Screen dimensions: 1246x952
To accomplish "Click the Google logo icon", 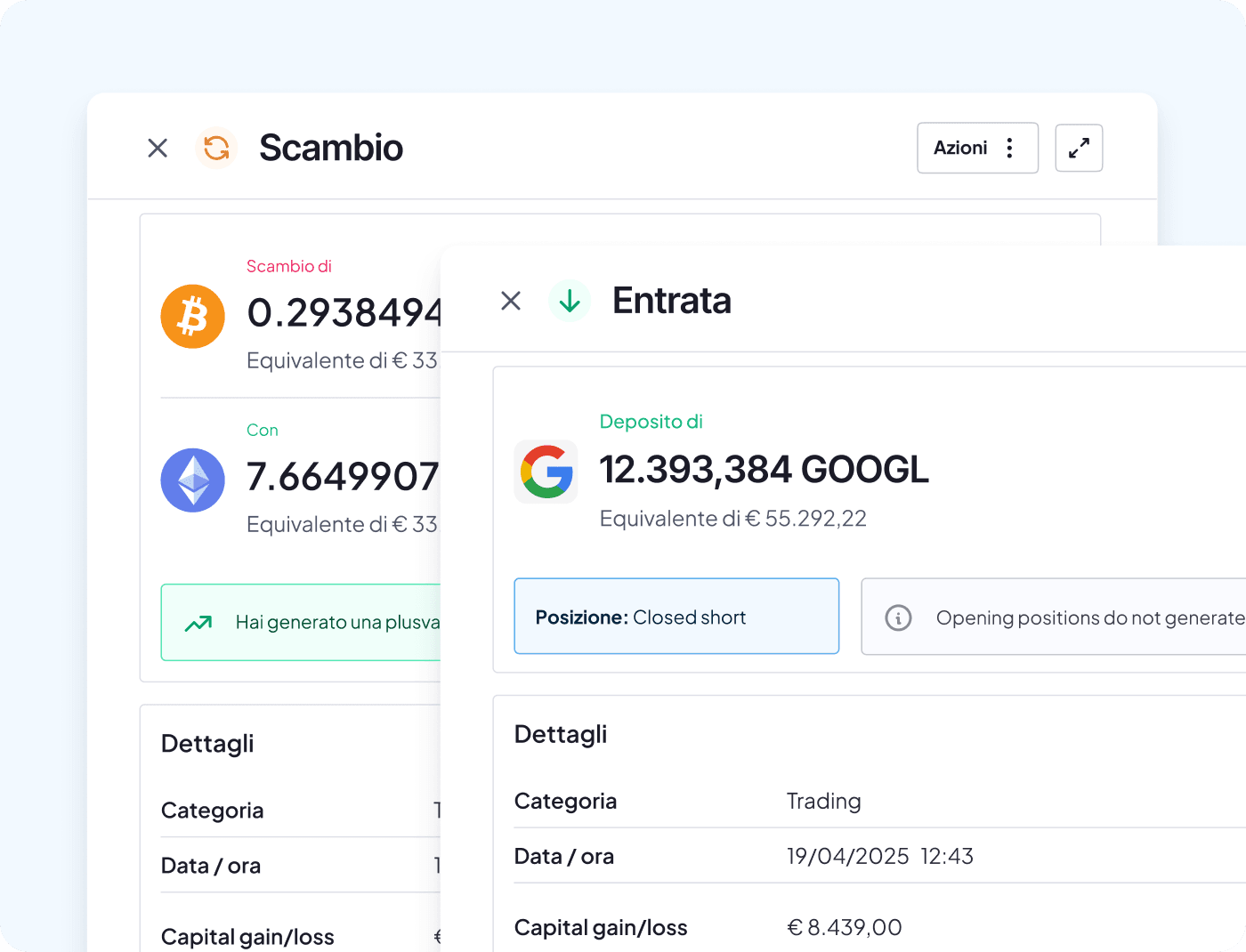I will (x=546, y=472).
